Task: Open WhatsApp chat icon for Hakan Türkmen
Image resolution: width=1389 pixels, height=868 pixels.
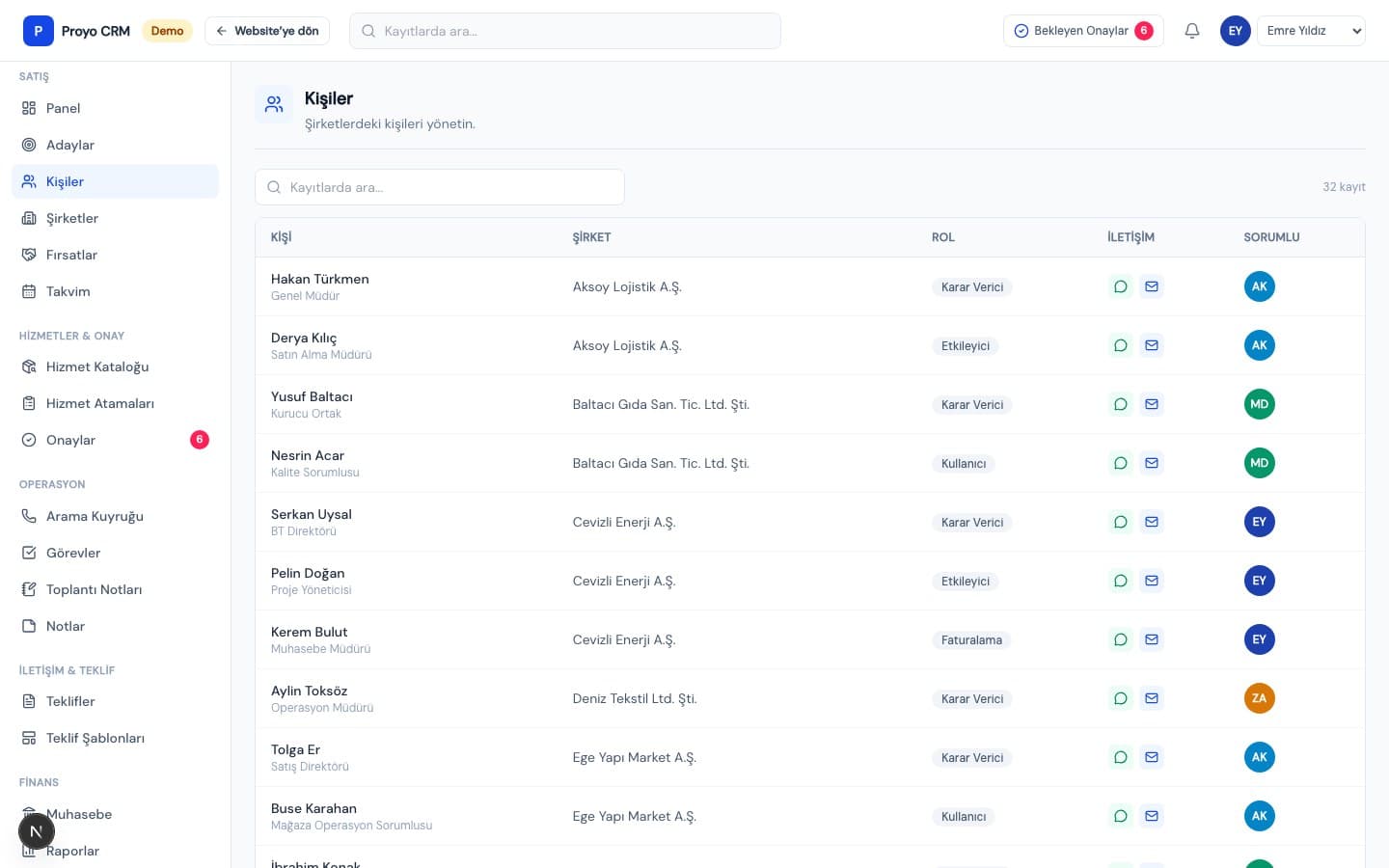Action: (1120, 286)
